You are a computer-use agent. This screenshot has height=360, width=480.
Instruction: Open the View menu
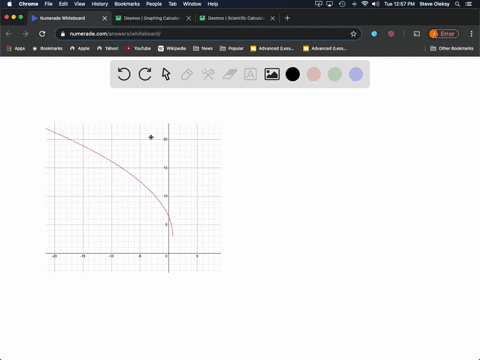(x=79, y=4)
